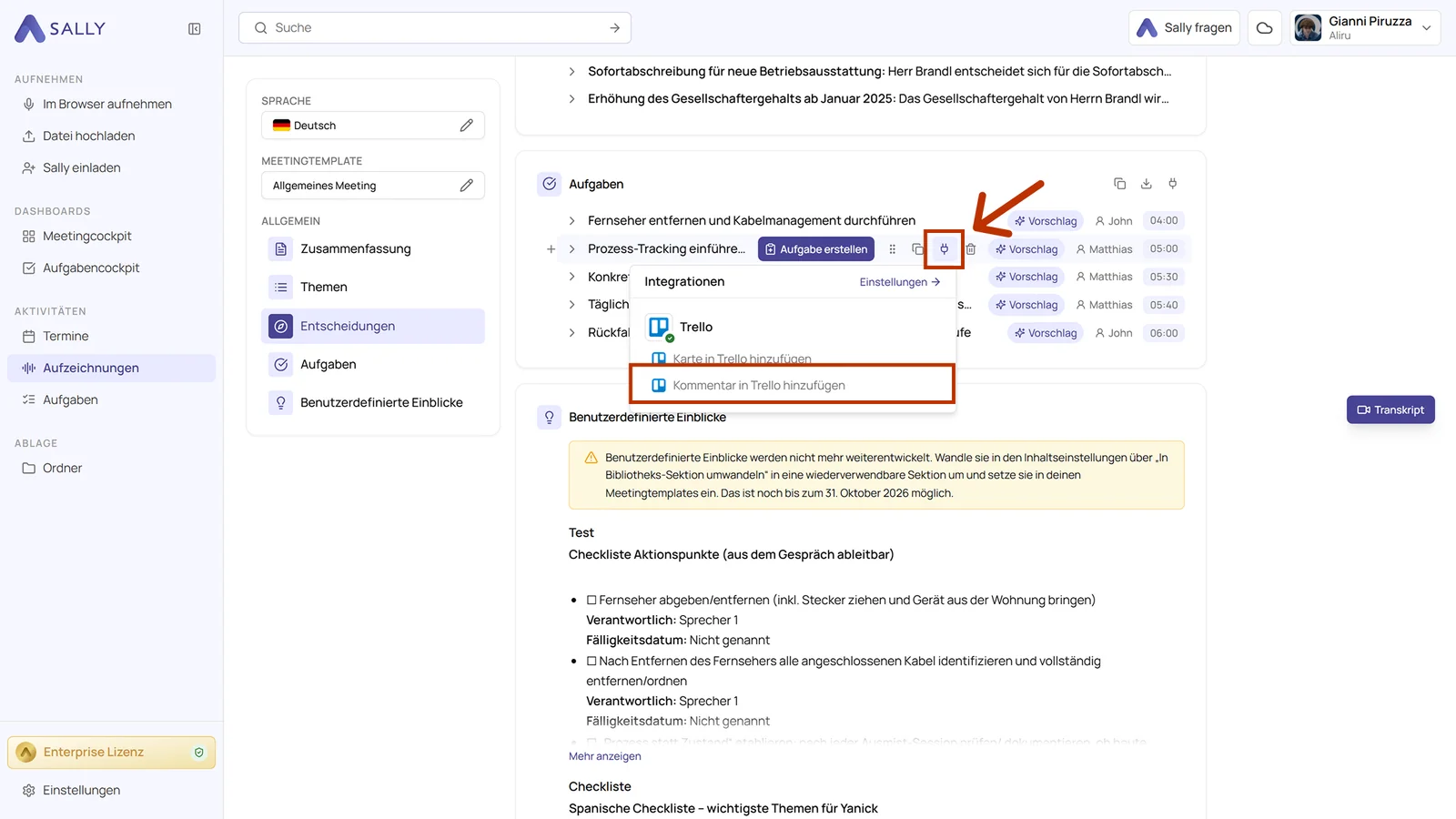Expand the Erhöhung des Gesellschaftergehalts row
1456x819 pixels.
(x=571, y=98)
